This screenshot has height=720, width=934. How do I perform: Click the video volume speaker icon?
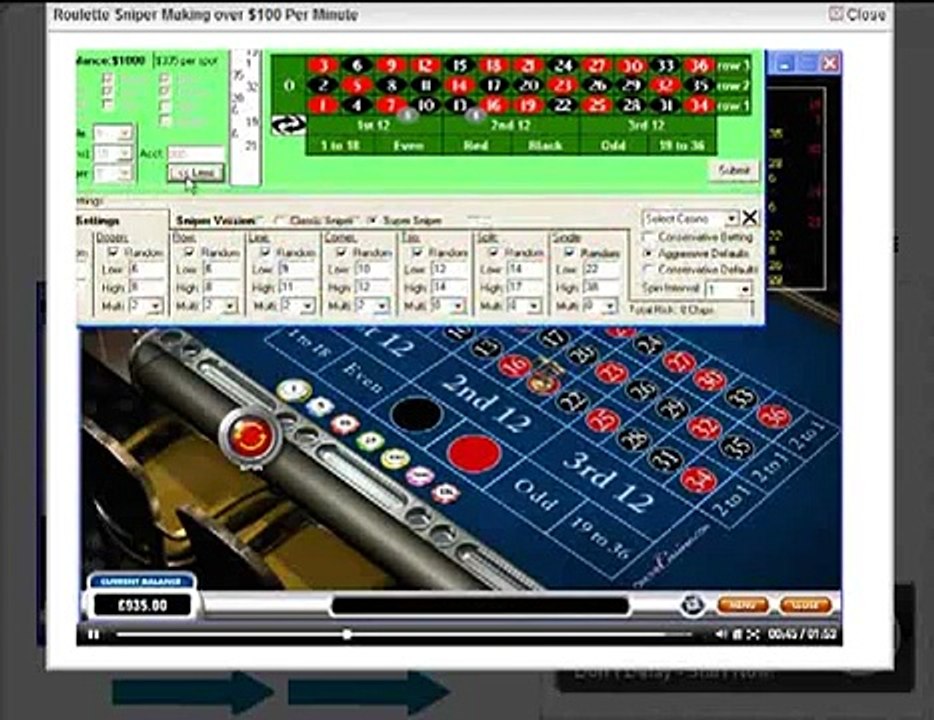pyautogui.click(x=720, y=634)
